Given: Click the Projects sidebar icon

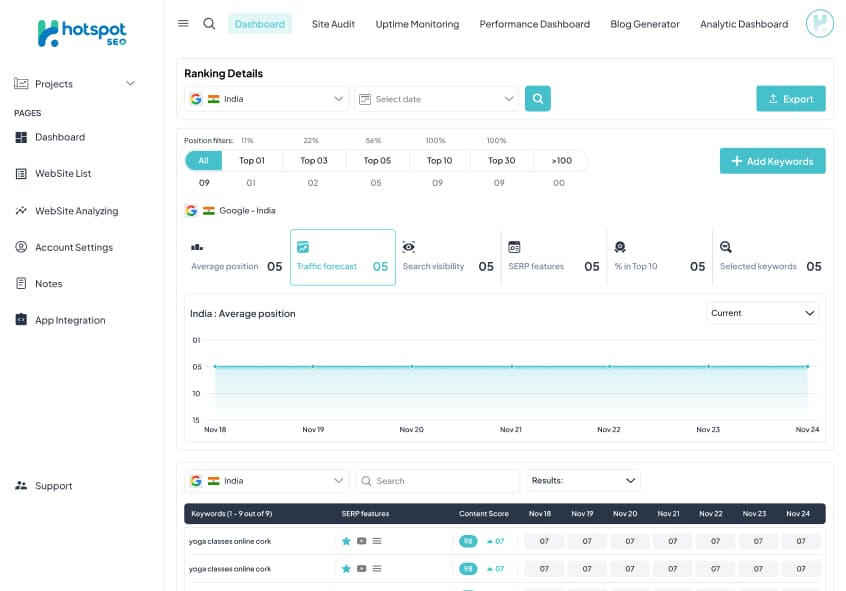Looking at the screenshot, I should click(x=21, y=84).
